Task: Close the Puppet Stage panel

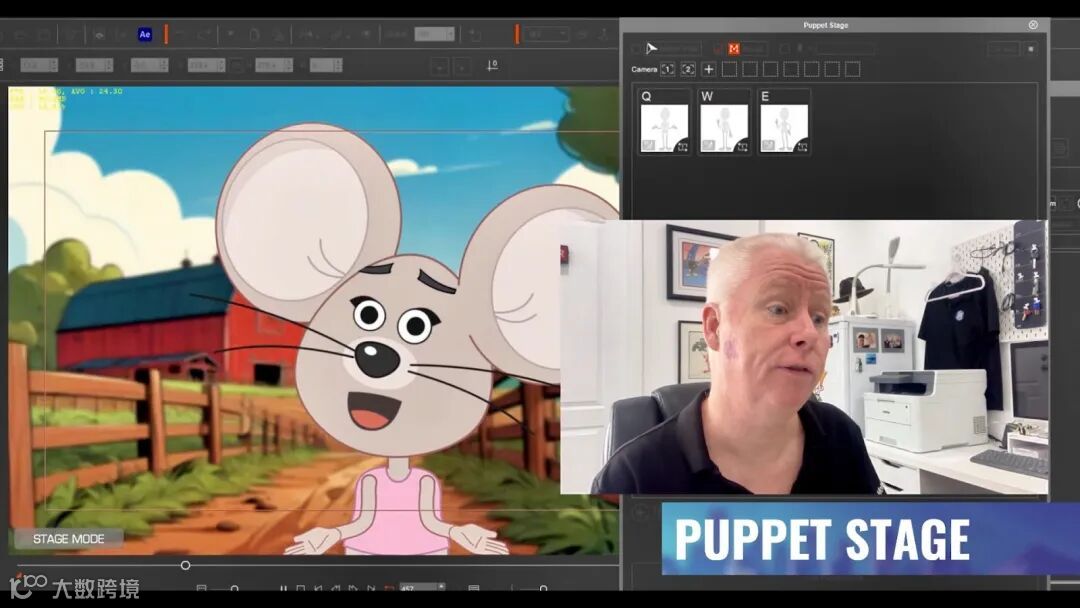Action: pos(1033,25)
